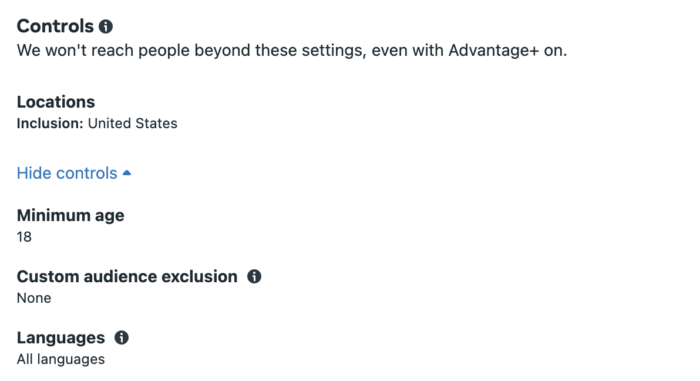This screenshot has width=700, height=381.
Task: Collapse the section via Hide controls link
Action: 67,173
